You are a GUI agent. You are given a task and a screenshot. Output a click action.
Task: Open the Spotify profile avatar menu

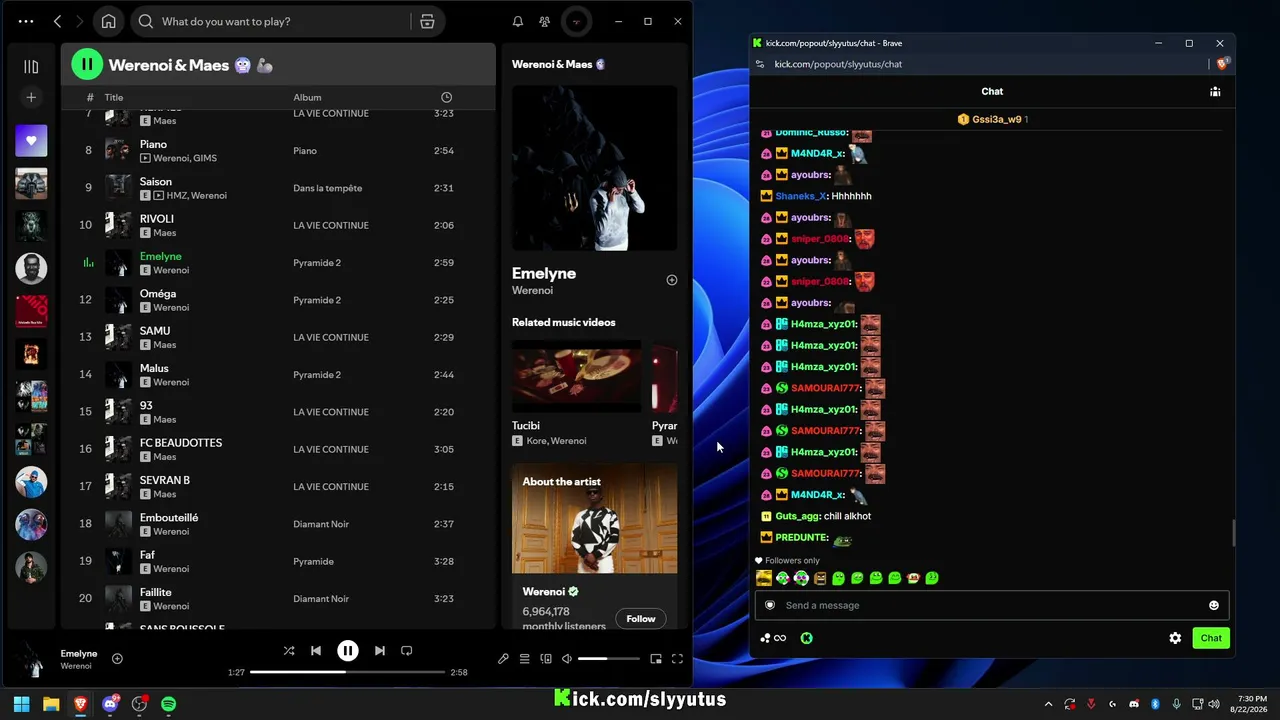point(576,21)
